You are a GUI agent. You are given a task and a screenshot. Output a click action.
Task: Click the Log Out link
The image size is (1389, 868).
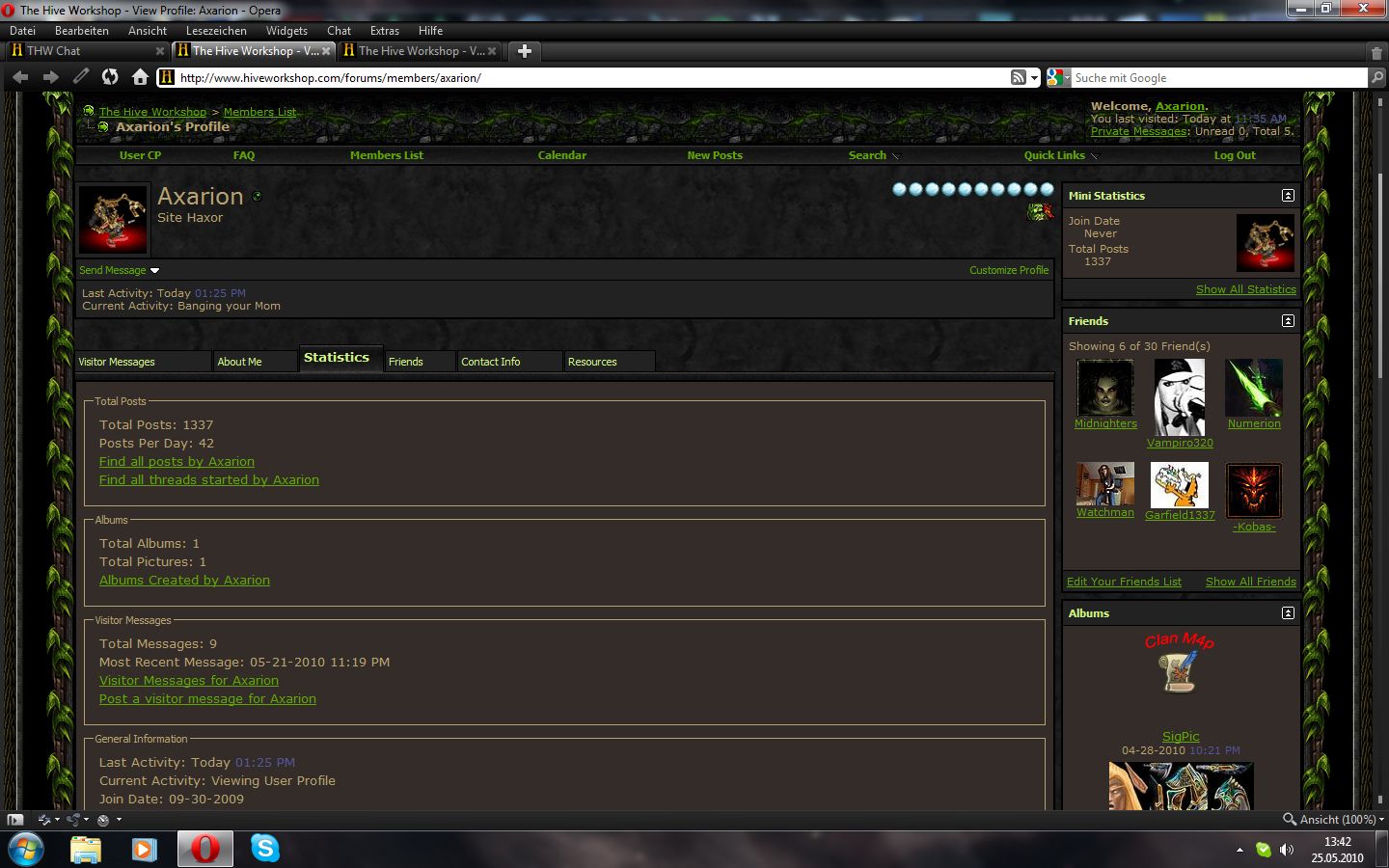pyautogui.click(x=1235, y=155)
